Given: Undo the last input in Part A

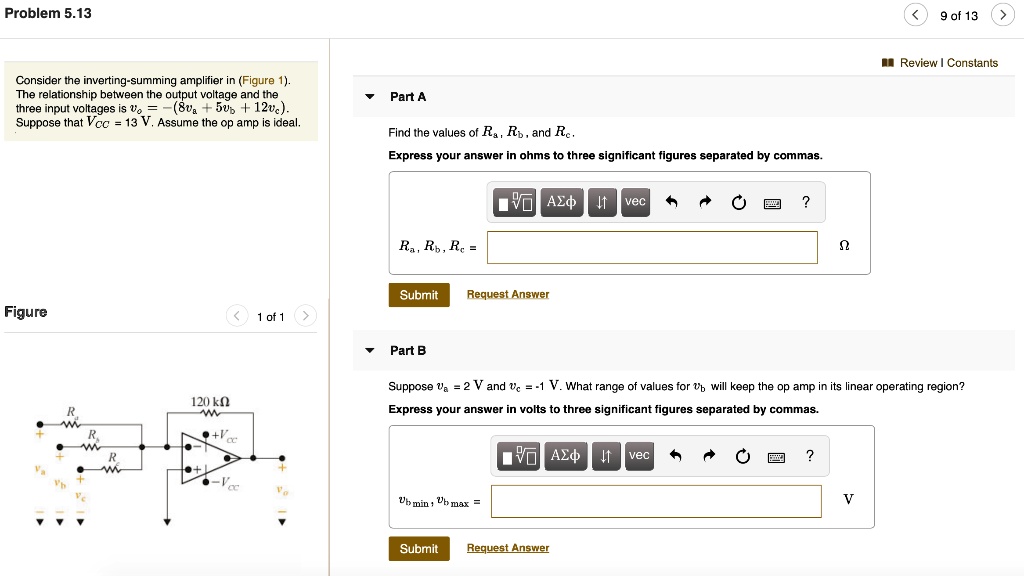Looking at the screenshot, I should click(672, 202).
